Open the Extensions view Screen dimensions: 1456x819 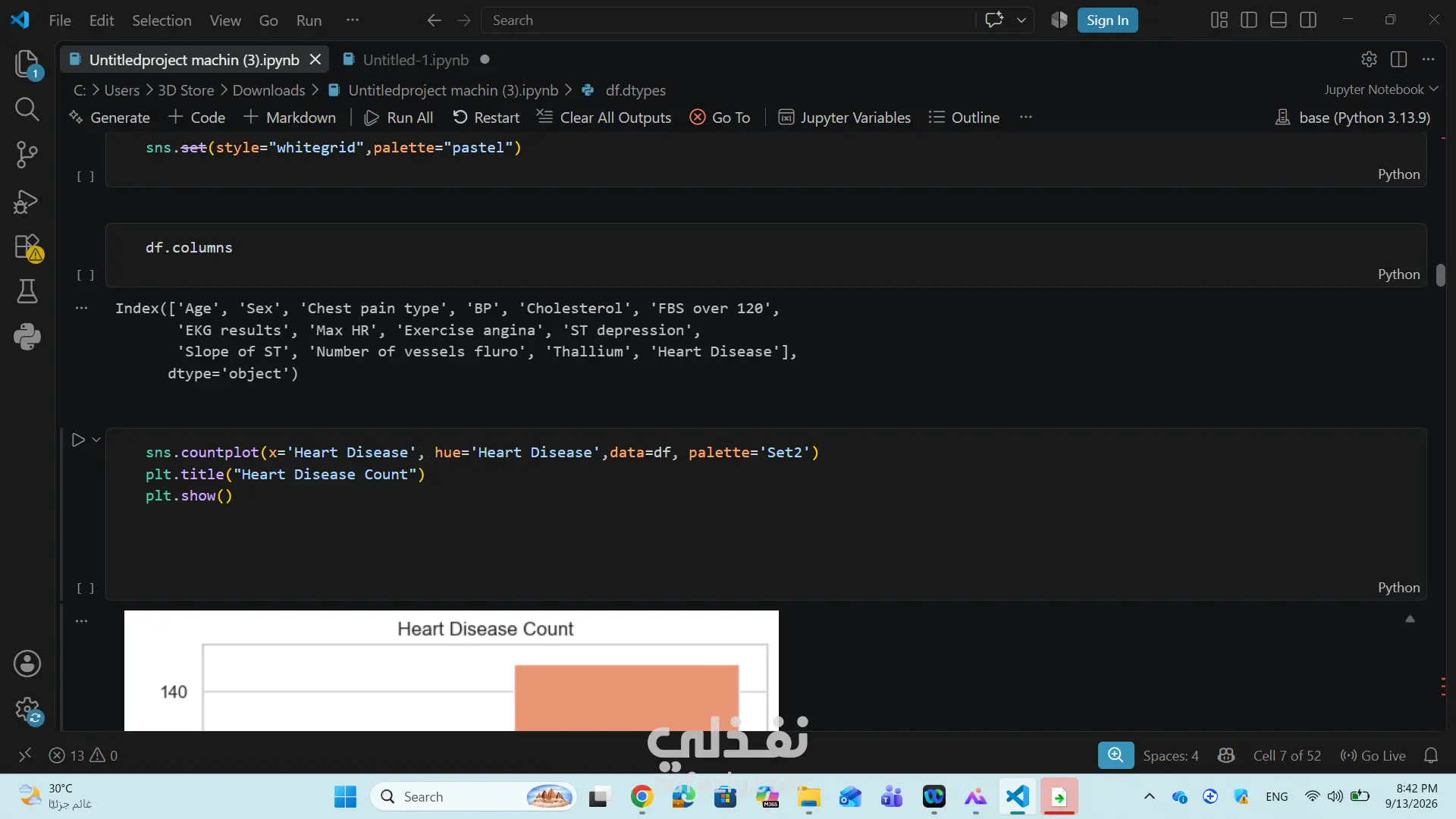click(x=27, y=247)
